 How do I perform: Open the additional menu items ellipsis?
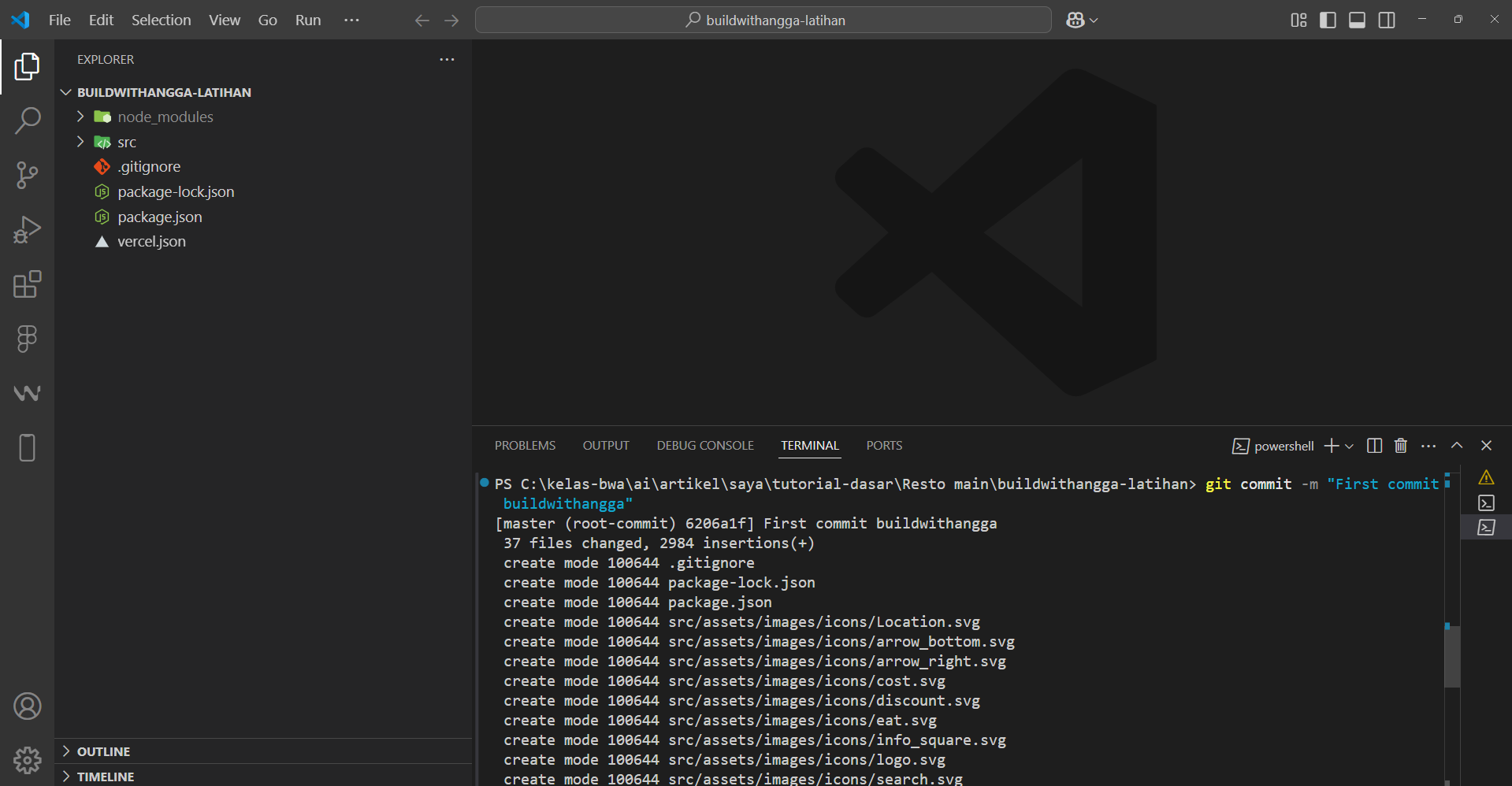tap(351, 20)
